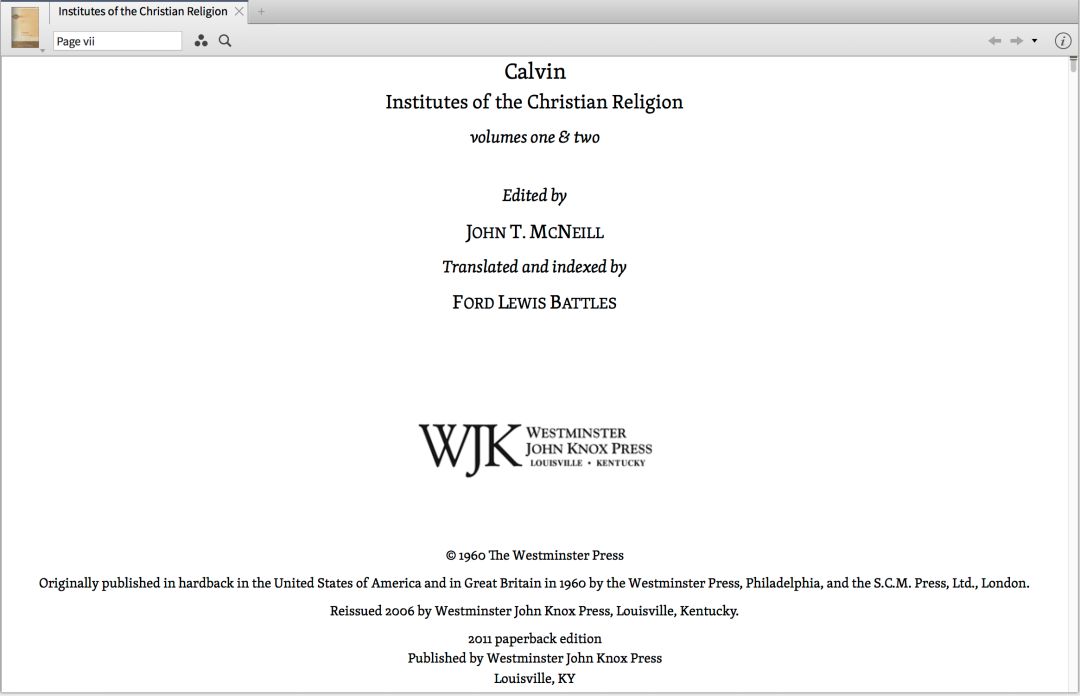Screen dimensions: 1080x696
Task: Open the book cover resource menu
Action: coord(25,28)
